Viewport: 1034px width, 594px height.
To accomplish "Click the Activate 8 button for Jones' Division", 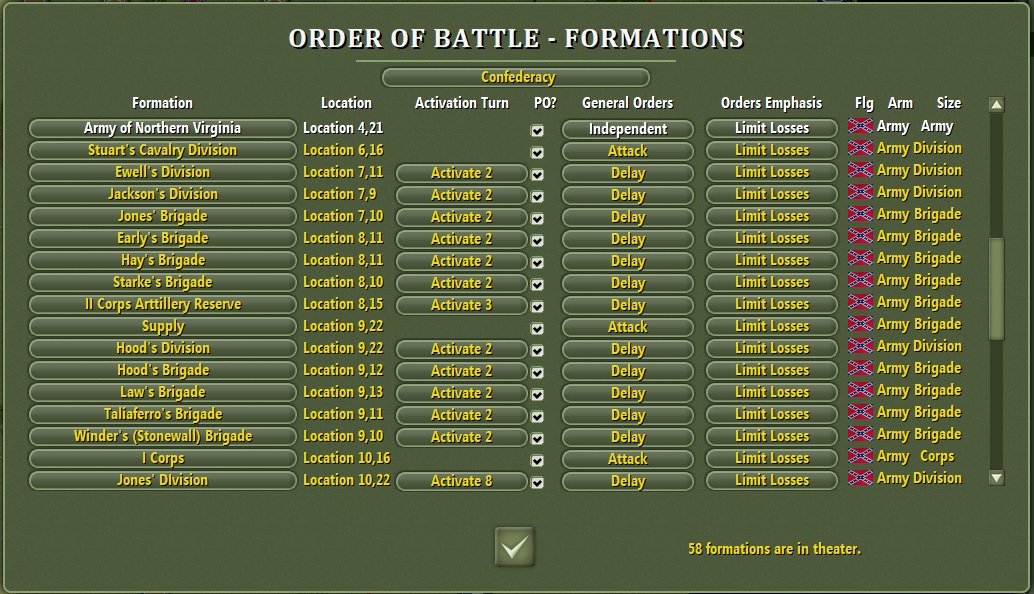I will (461, 481).
